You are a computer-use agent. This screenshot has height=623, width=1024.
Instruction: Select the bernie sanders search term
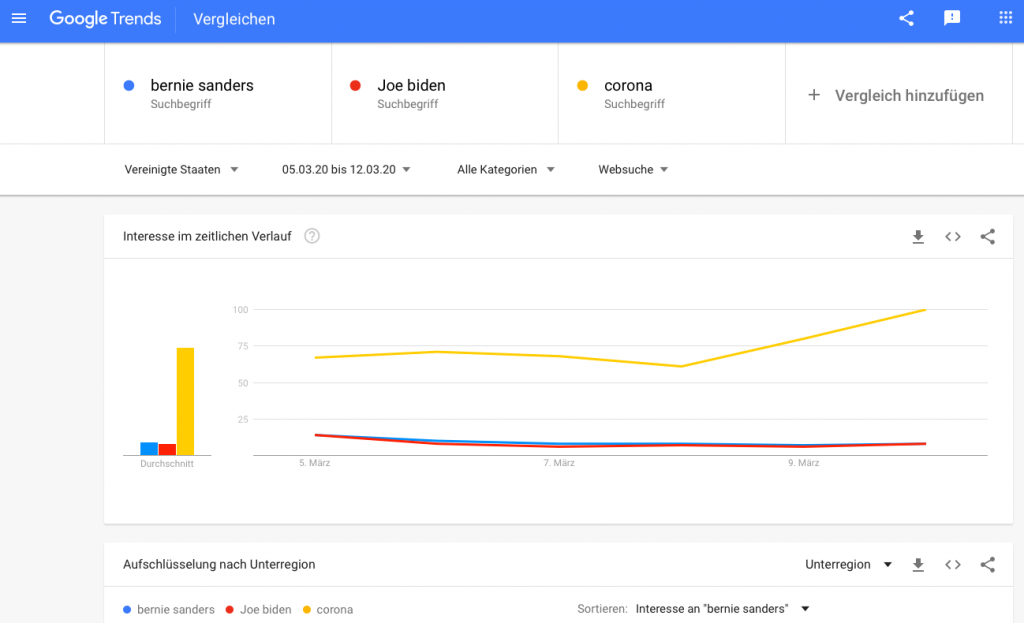click(x=217, y=93)
